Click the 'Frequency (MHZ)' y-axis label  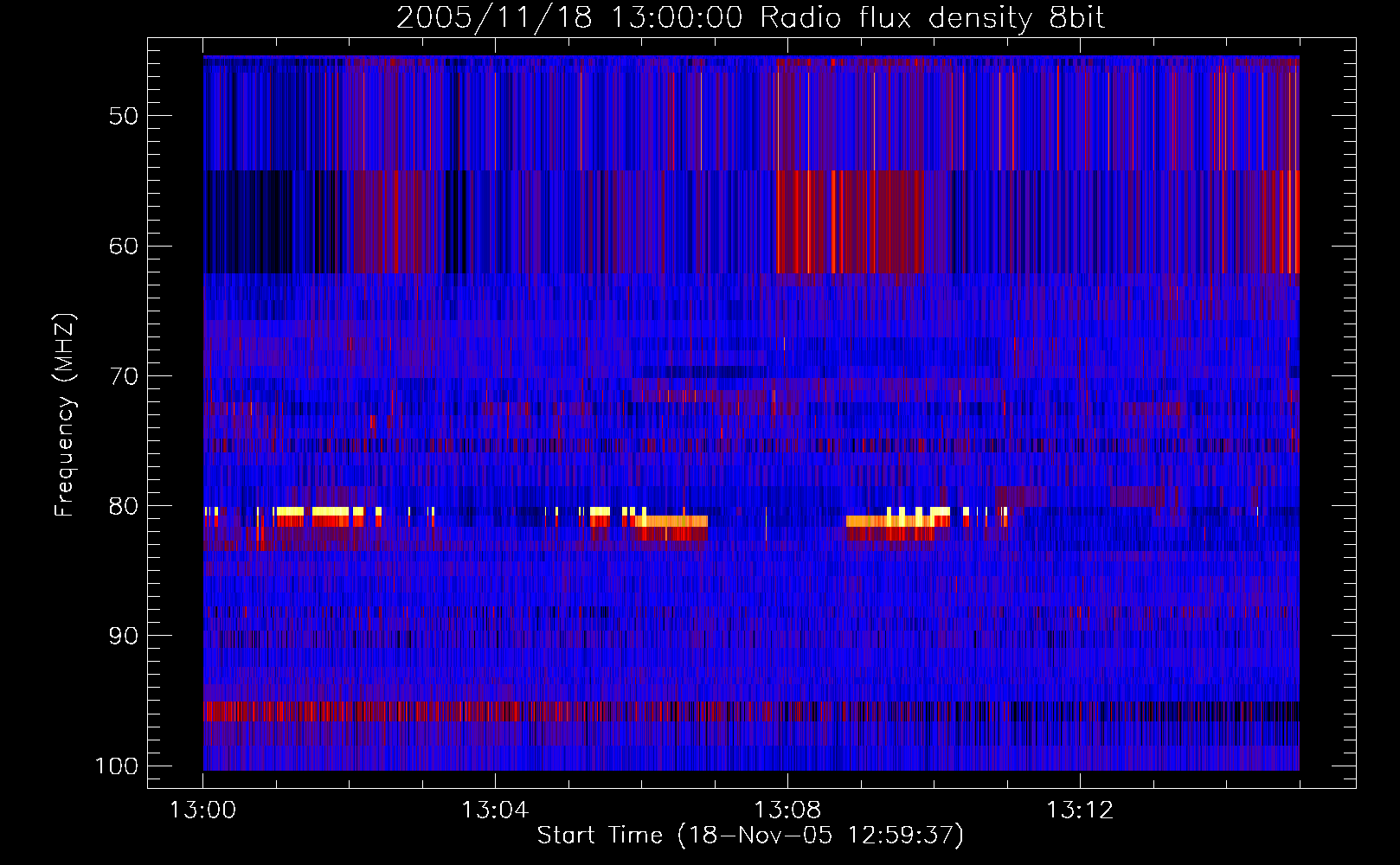point(65,414)
